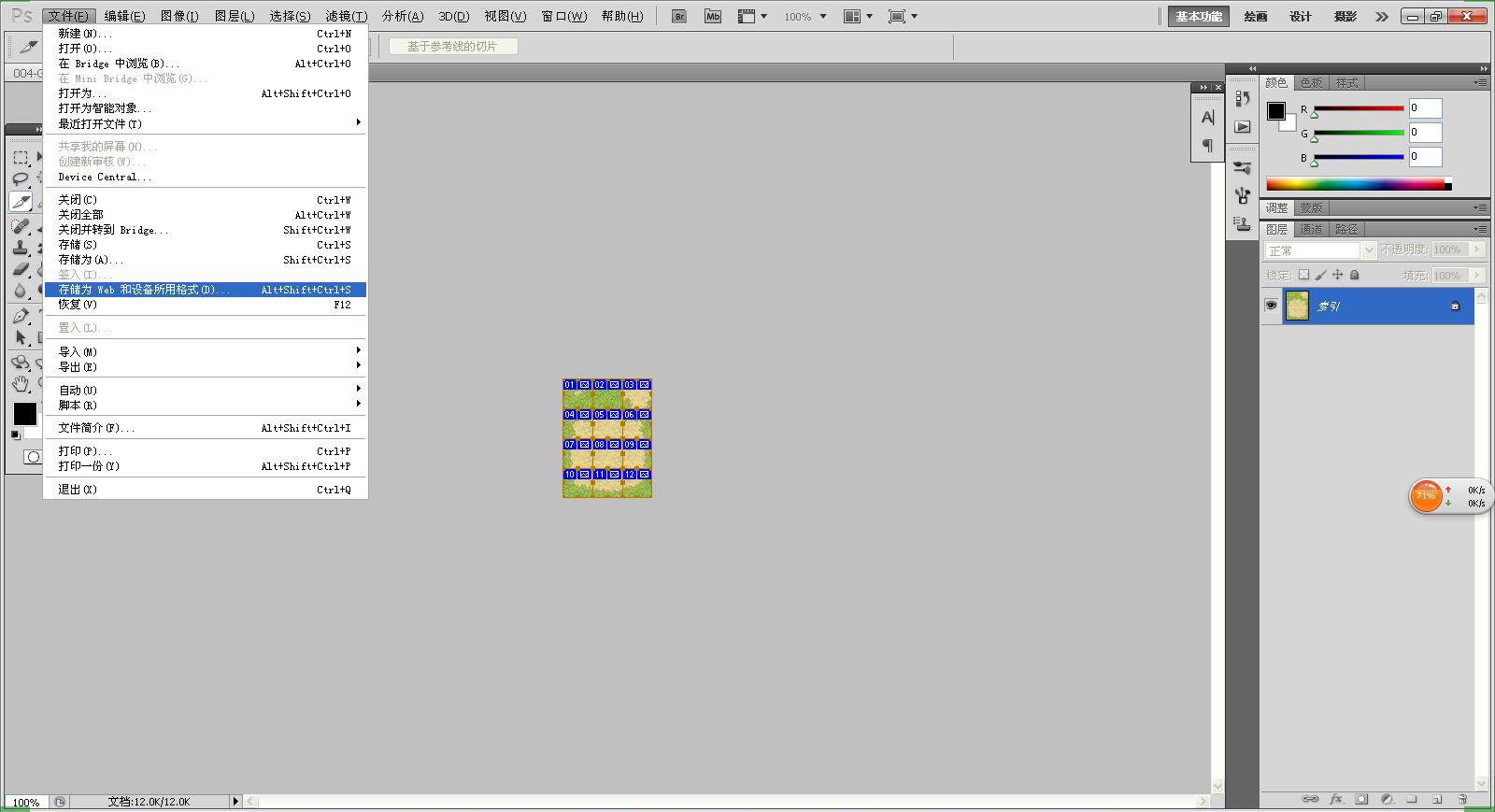
Task: Open the Character panel icon
Action: click(x=1207, y=118)
